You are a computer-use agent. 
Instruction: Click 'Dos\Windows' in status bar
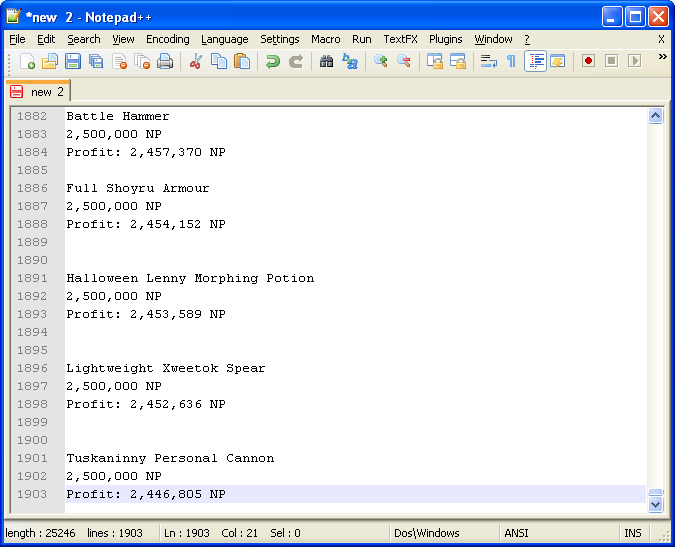pyautogui.click(x=427, y=533)
